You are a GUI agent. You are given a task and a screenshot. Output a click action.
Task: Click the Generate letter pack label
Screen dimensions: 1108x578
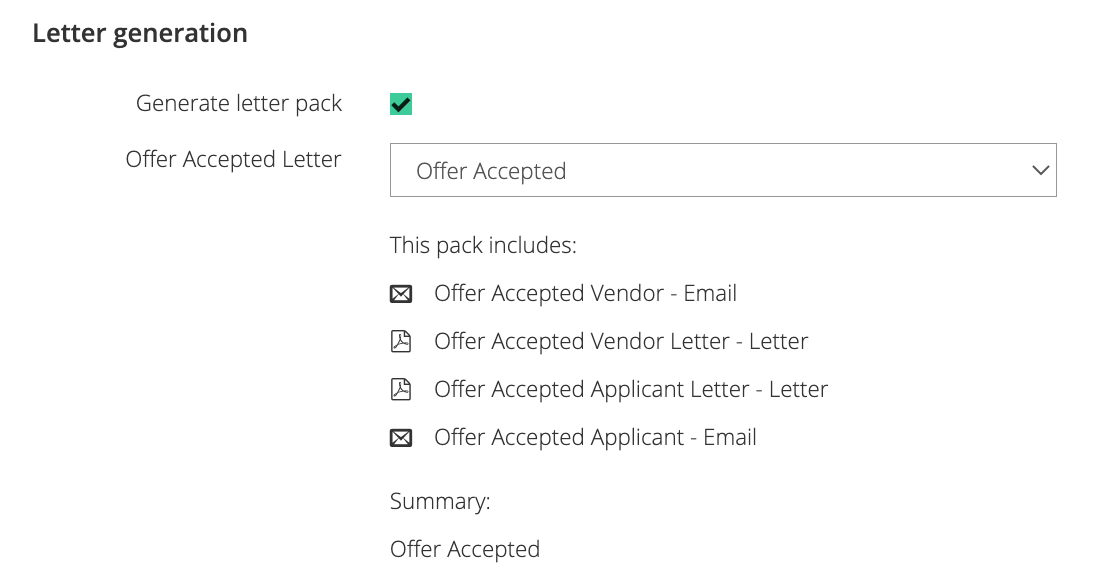tap(239, 103)
